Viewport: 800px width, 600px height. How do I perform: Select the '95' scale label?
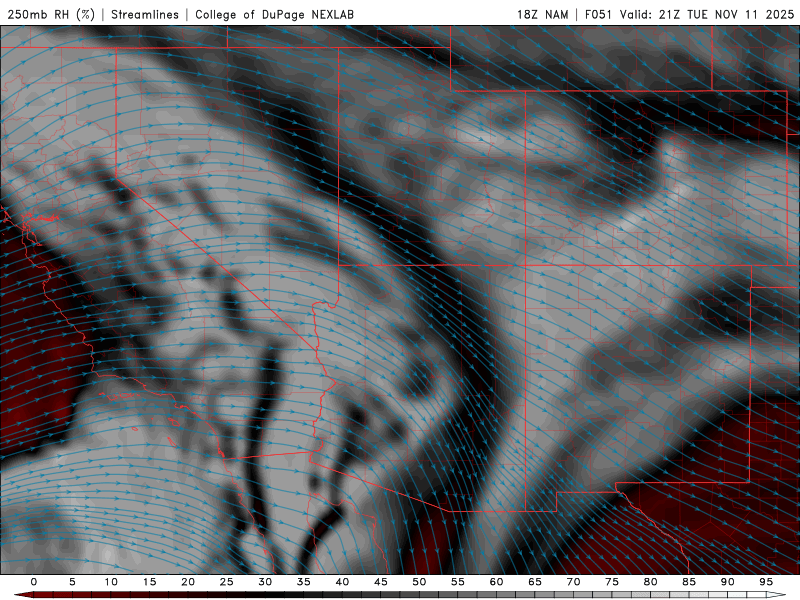766,582
